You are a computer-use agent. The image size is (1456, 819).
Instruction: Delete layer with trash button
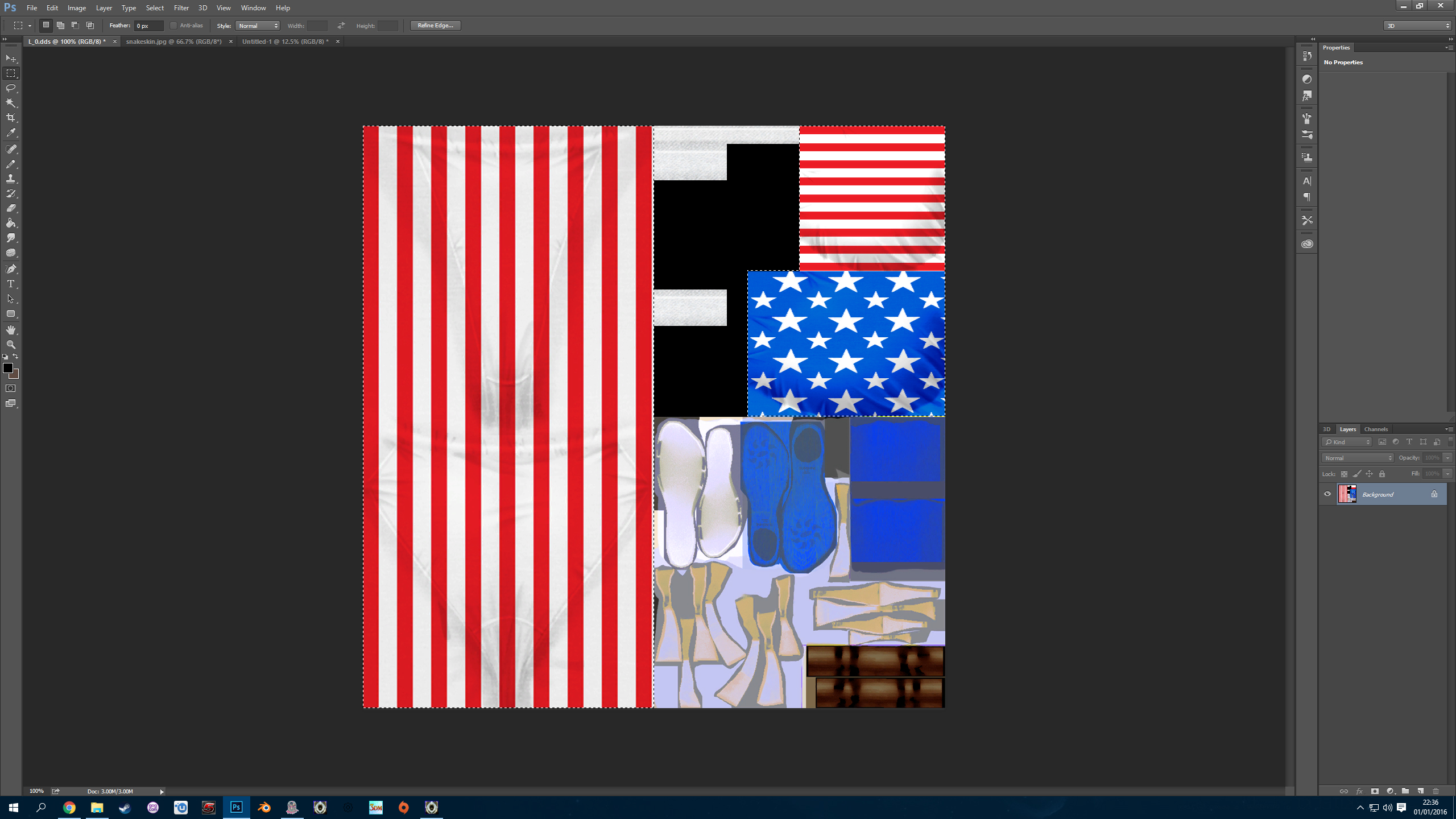pos(1436,791)
